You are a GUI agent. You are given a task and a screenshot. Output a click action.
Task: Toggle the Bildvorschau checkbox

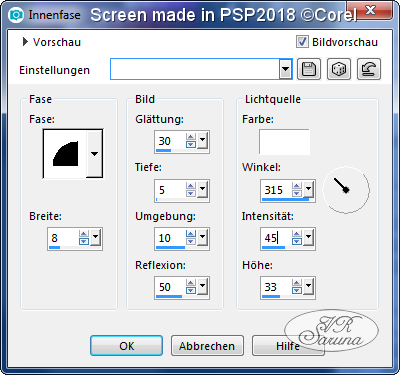pos(302,42)
